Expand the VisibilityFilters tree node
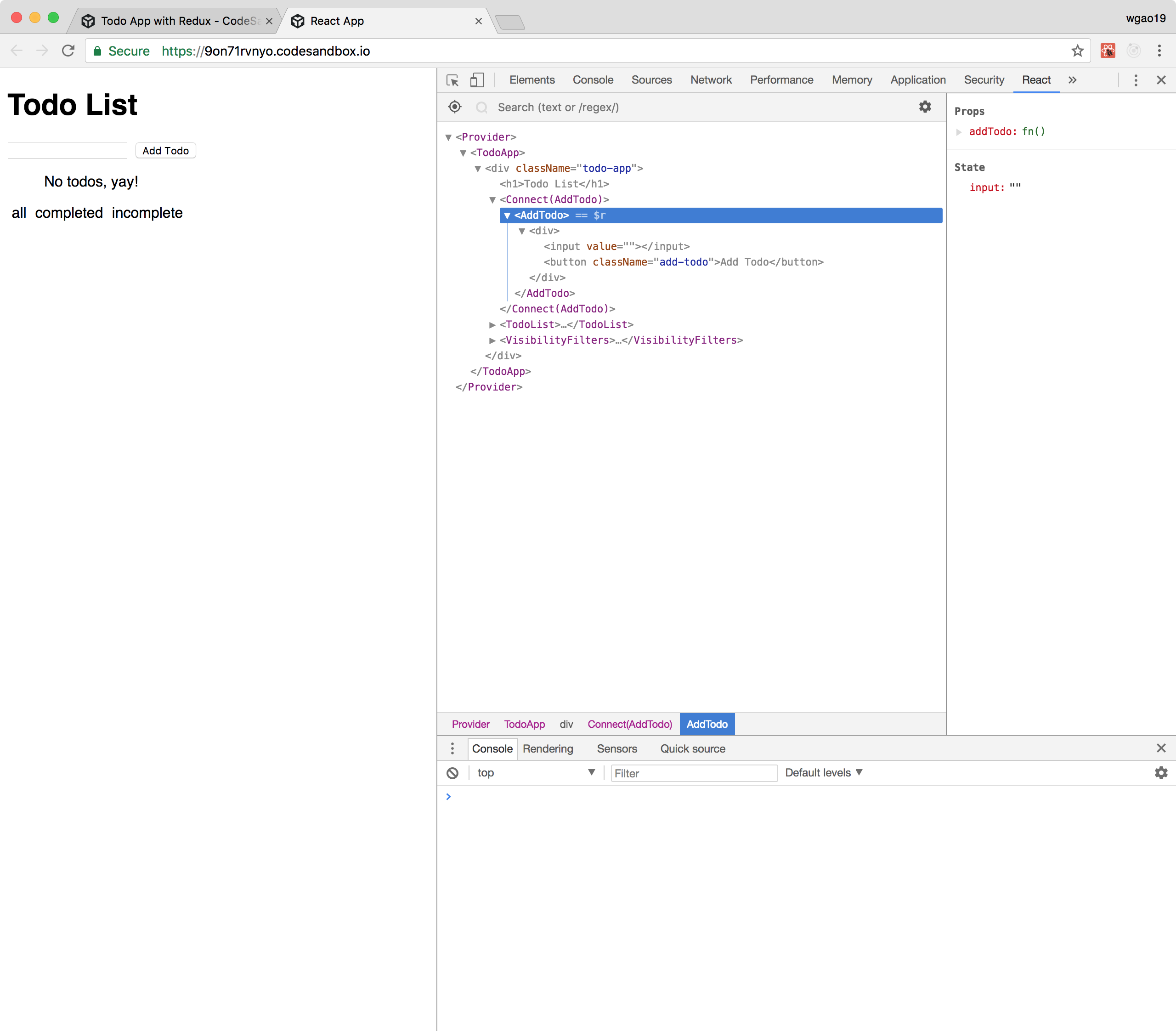The image size is (1176, 1031). [492, 340]
